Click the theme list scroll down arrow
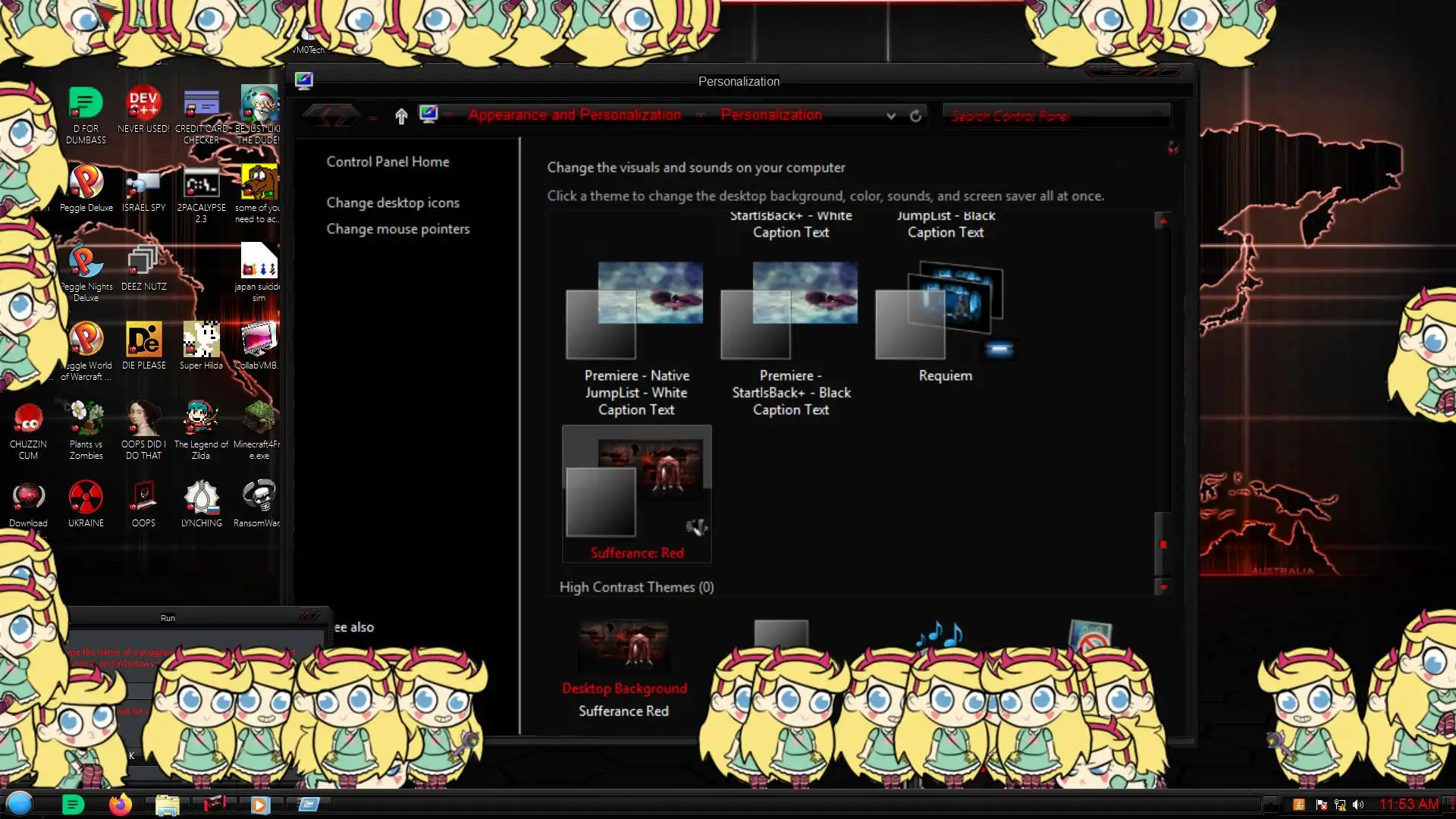This screenshot has height=819, width=1456. (1163, 587)
